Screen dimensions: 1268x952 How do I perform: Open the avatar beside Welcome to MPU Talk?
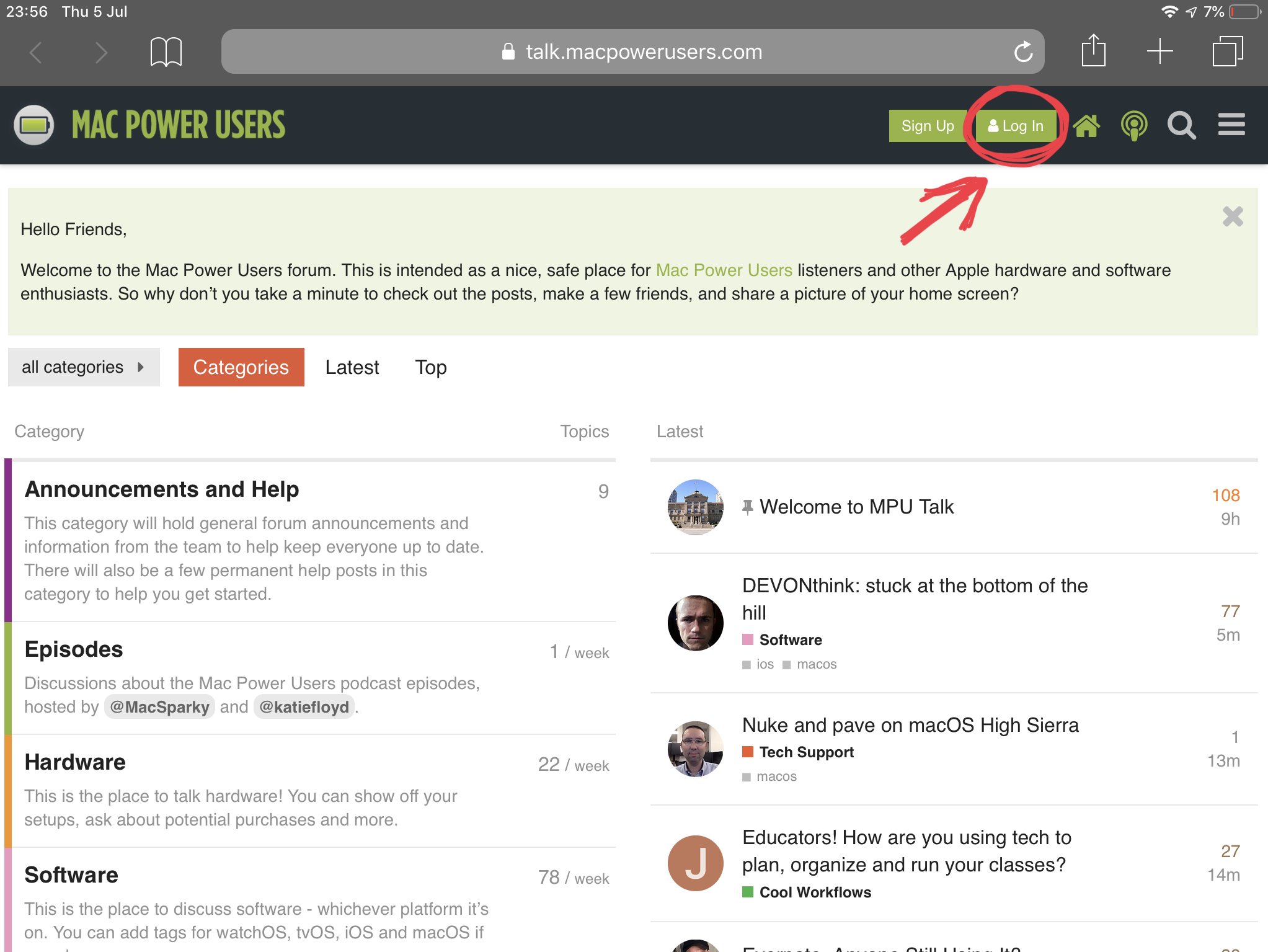(x=696, y=507)
